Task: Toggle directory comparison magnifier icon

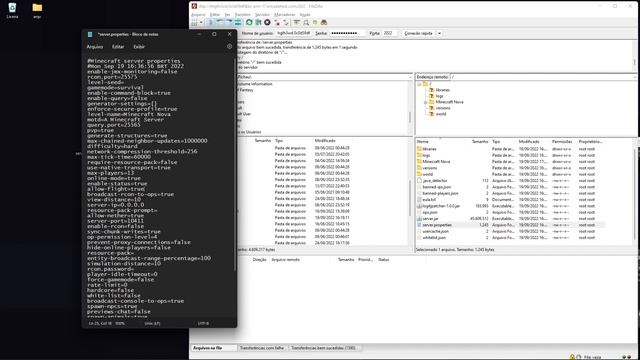Action: 306,22
